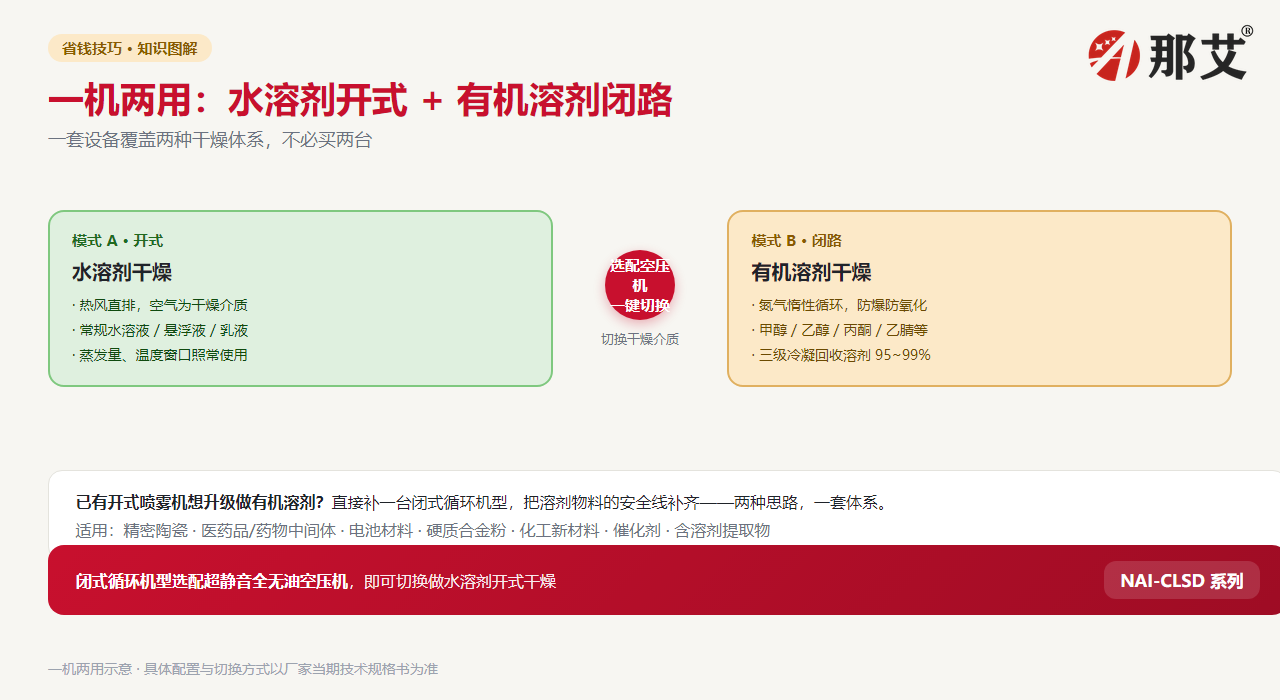Click the red circle 选配空压机 一键切换 badge
The height and width of the screenshot is (700, 1280).
click(x=640, y=285)
